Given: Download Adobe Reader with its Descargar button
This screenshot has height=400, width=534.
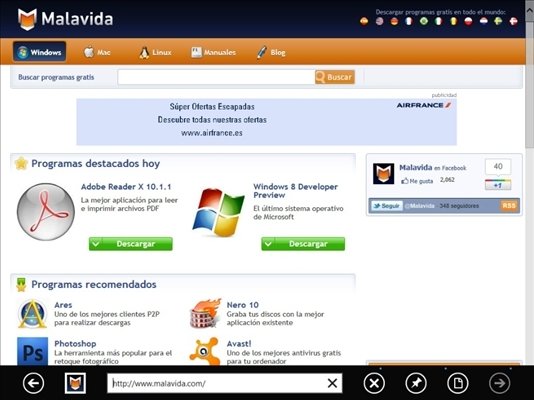Looking at the screenshot, I should point(131,244).
